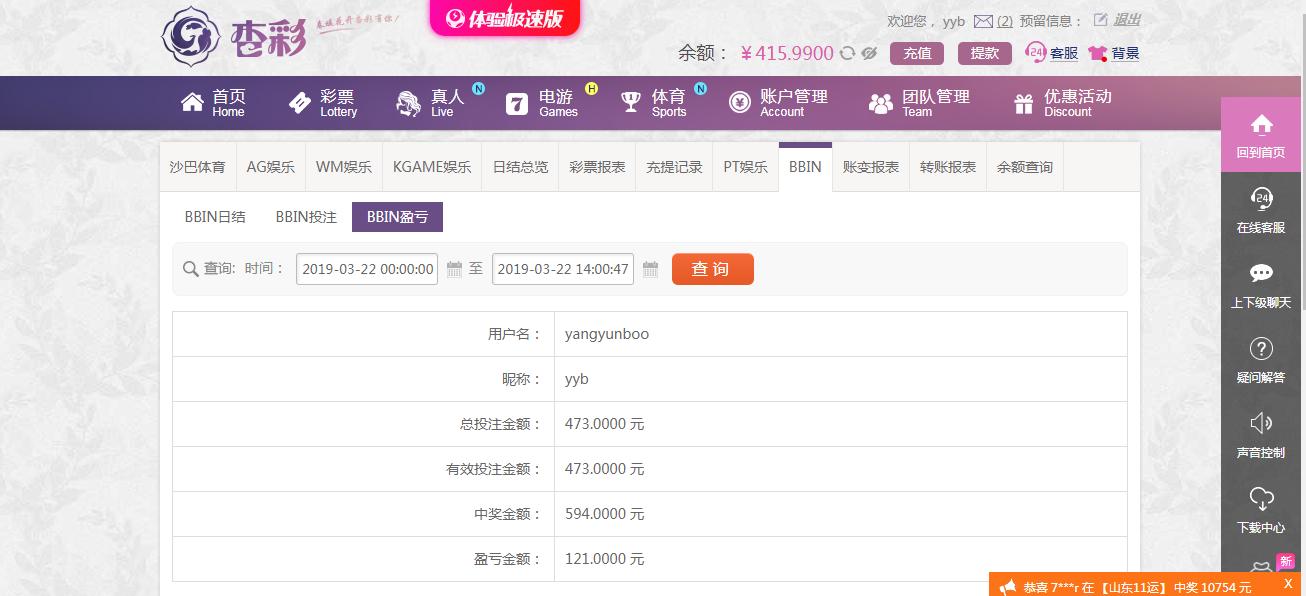The width and height of the screenshot is (1306, 596).
Task: Open 优惠活动 Discount menu
Action: pos(1062,103)
